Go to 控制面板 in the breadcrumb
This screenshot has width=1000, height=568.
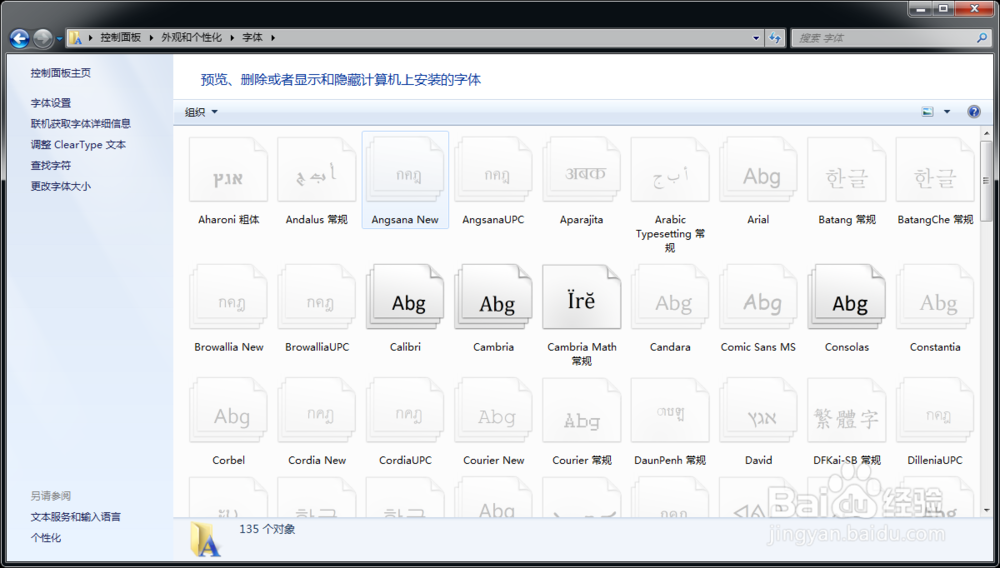(x=121, y=38)
